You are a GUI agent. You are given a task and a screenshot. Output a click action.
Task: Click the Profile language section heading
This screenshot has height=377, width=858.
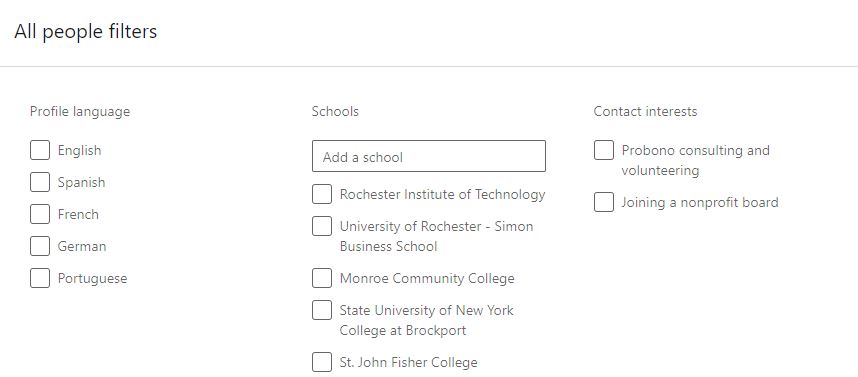80,112
